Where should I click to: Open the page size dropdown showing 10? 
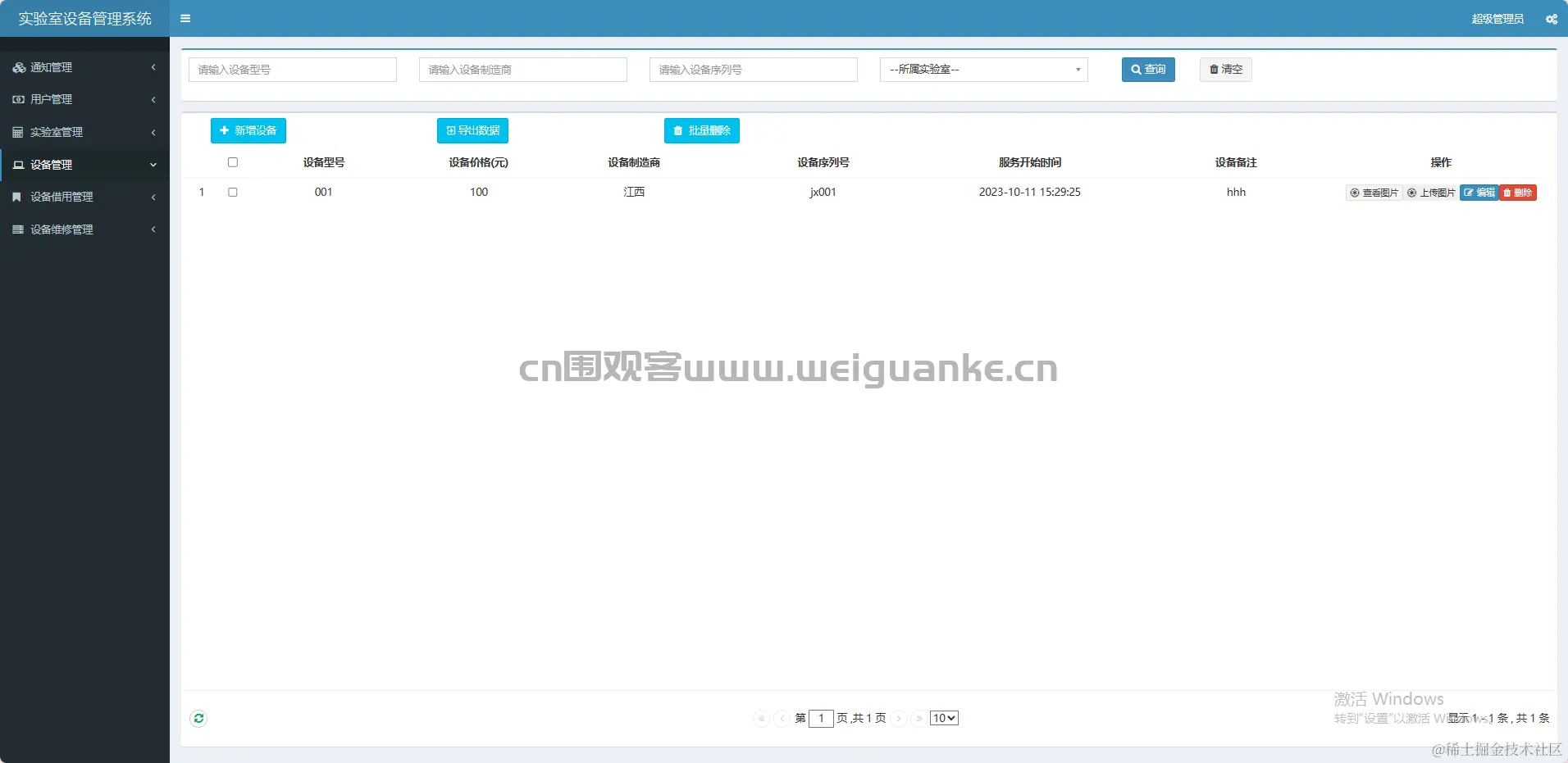tap(944, 718)
